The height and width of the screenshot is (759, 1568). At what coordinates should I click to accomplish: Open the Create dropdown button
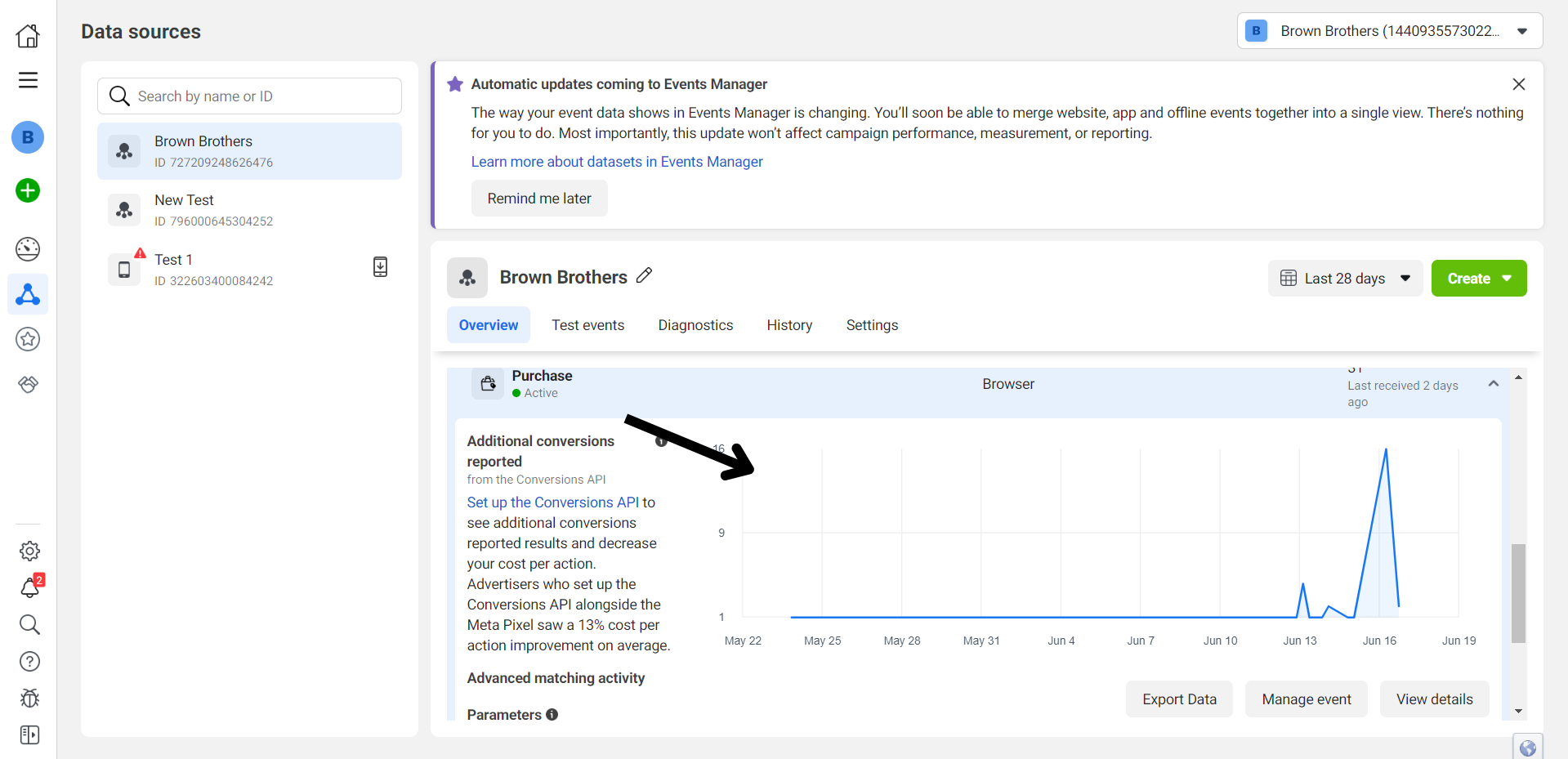pyautogui.click(x=1479, y=279)
